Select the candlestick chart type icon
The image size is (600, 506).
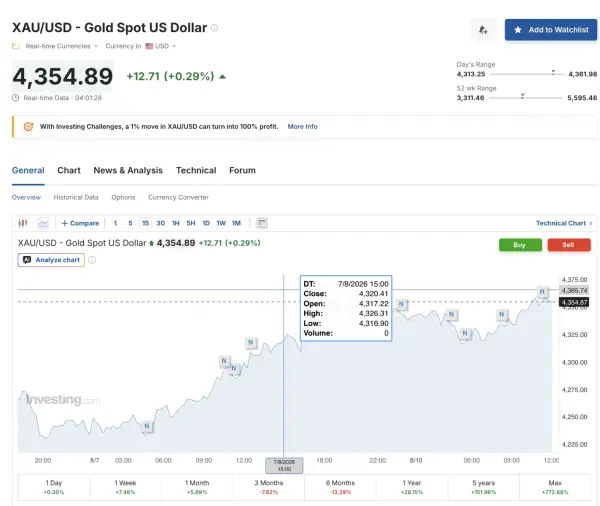pyautogui.click(x=23, y=223)
